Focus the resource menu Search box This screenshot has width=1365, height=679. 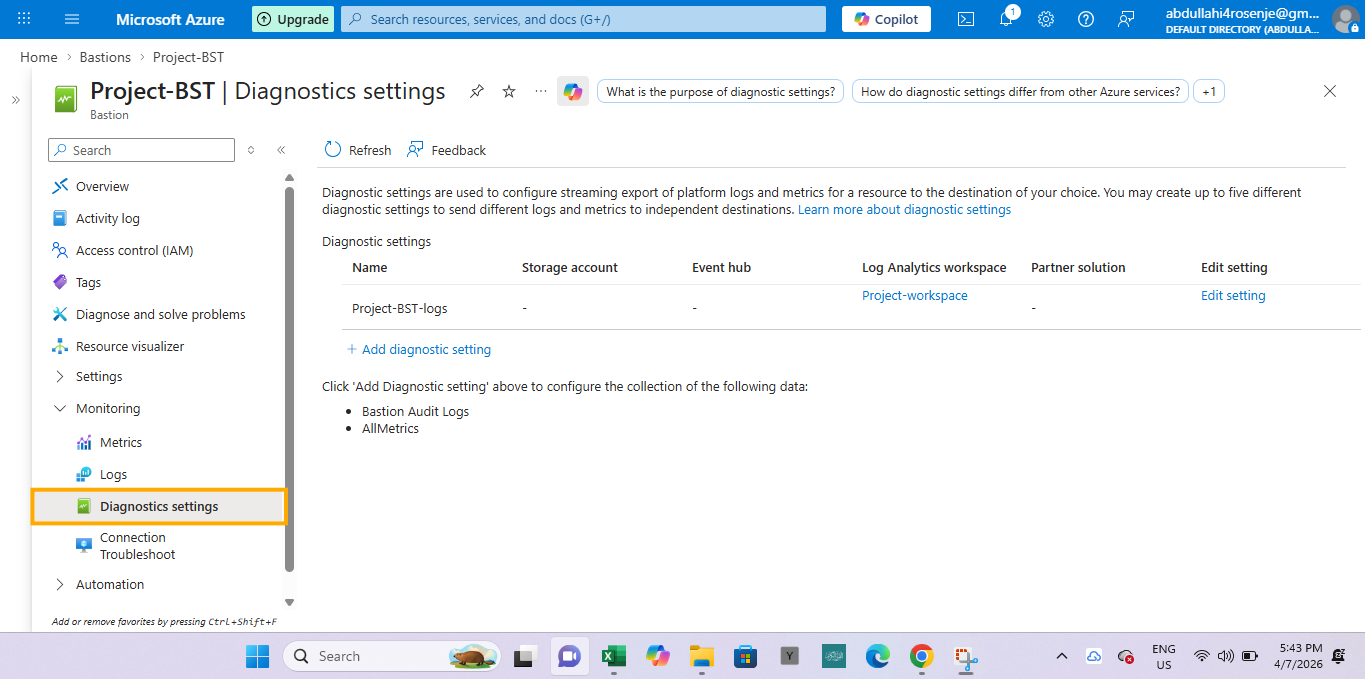[141, 150]
